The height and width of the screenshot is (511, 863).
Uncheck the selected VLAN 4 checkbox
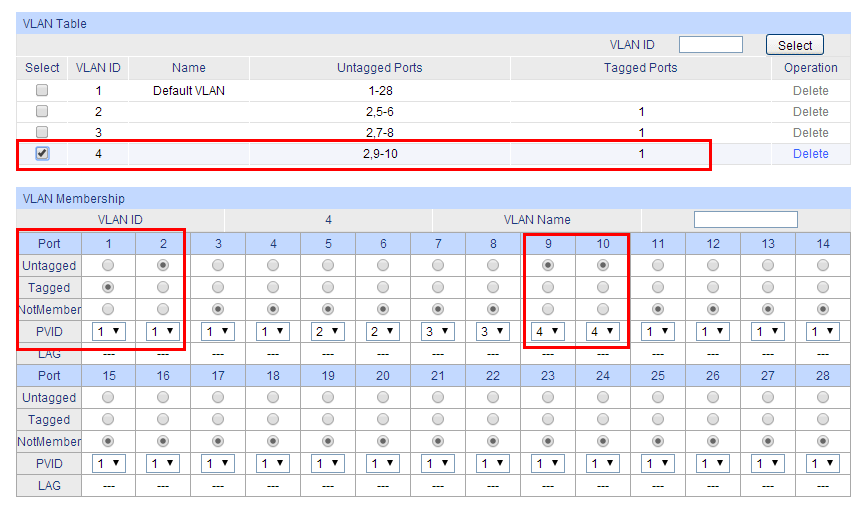coord(42,153)
